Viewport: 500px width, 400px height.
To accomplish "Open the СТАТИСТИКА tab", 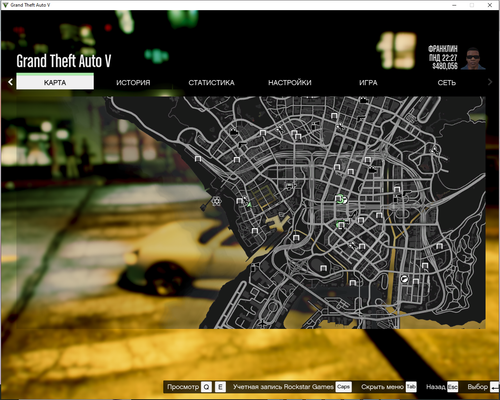I will [x=211, y=83].
